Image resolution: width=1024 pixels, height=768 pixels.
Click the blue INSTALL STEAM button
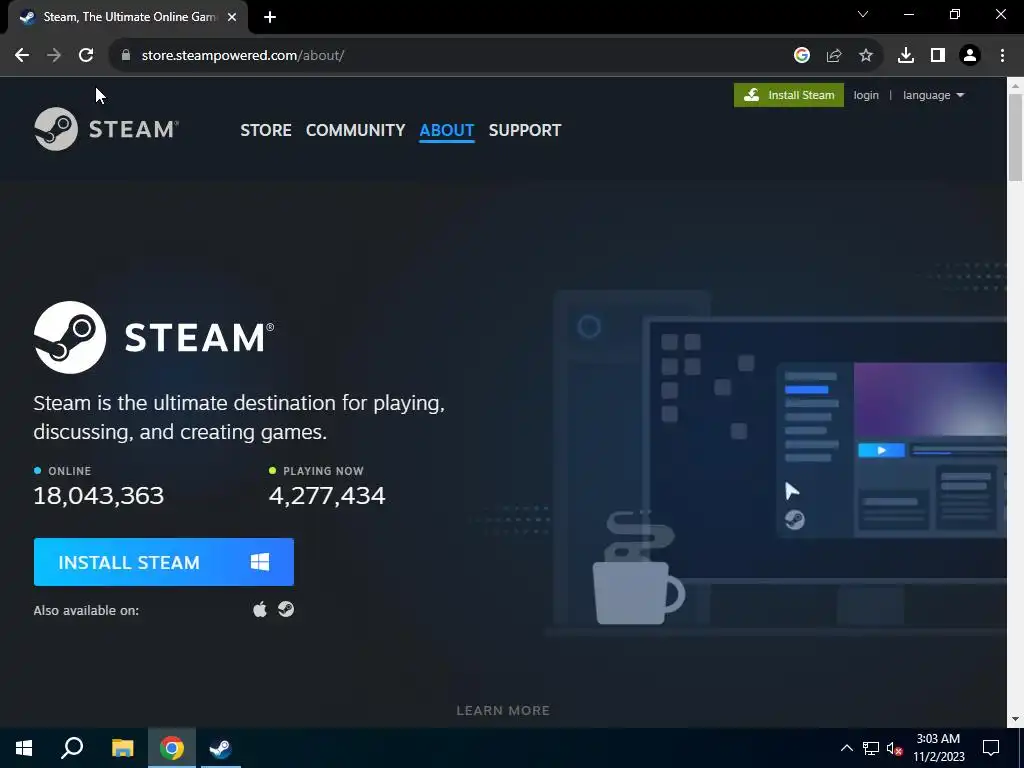point(163,562)
